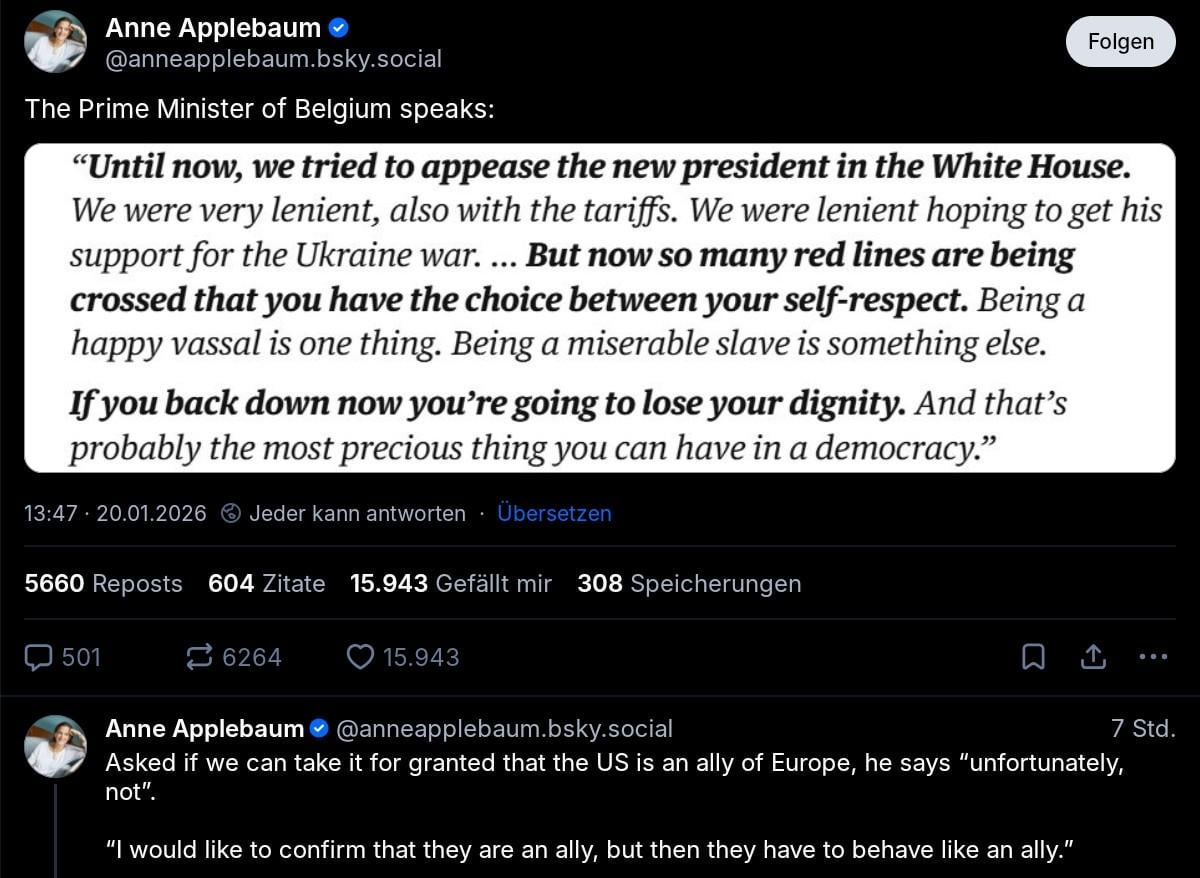Click blue verified badge beside top author name
Viewport: 1200px width, 878px height.
click(339, 28)
